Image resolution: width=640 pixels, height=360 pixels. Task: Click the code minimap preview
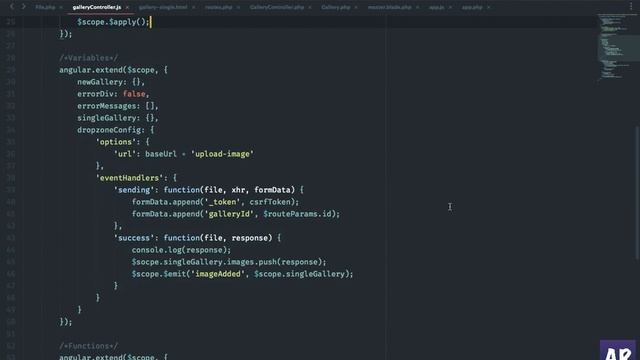(617, 47)
